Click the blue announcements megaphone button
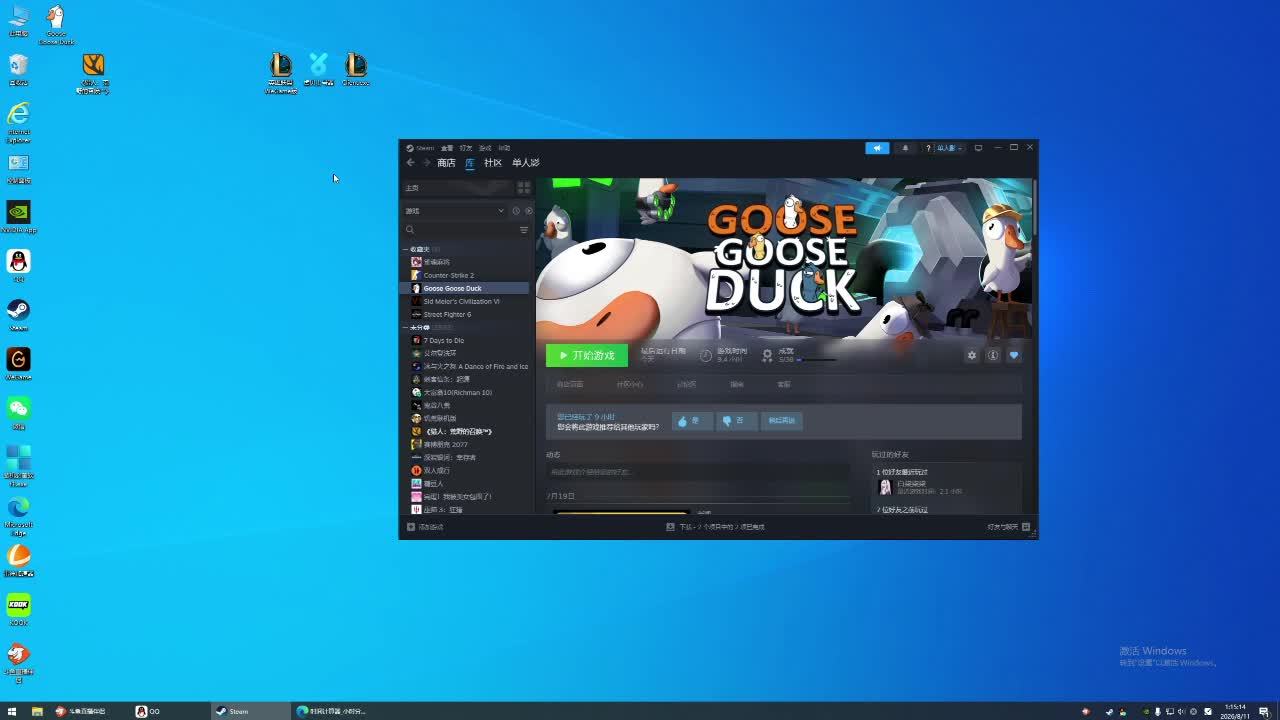This screenshot has height=720, width=1280. 877,148
